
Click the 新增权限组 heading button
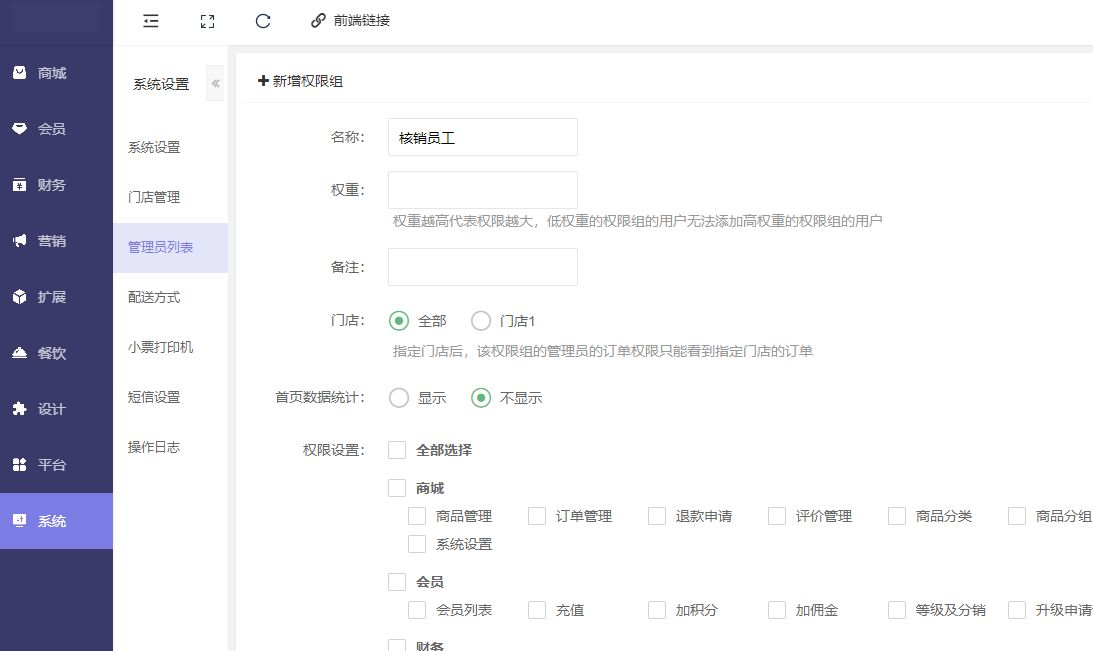301,81
